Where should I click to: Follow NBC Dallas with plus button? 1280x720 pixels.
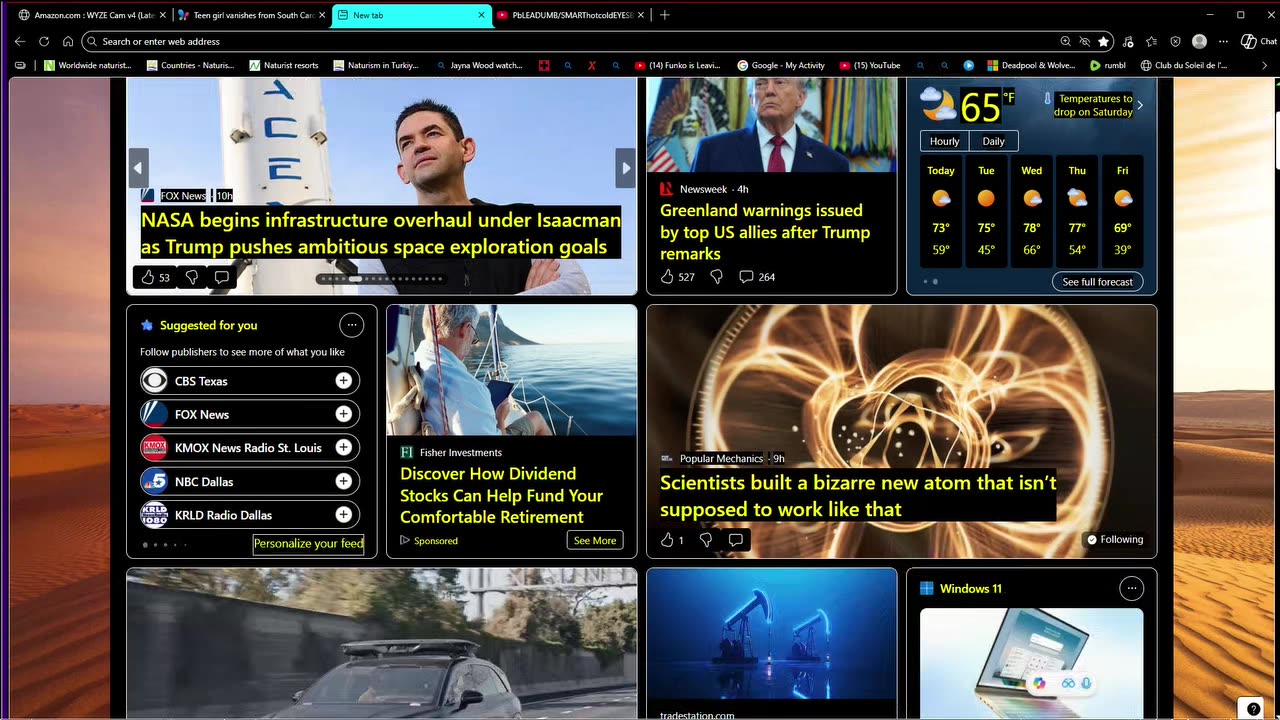pos(343,481)
